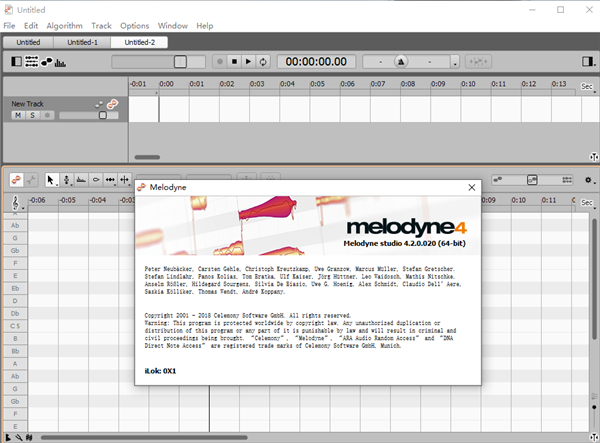Open the info pane layout dropdown
Screen dimensions: 600x443
pyautogui.click(x=589, y=62)
